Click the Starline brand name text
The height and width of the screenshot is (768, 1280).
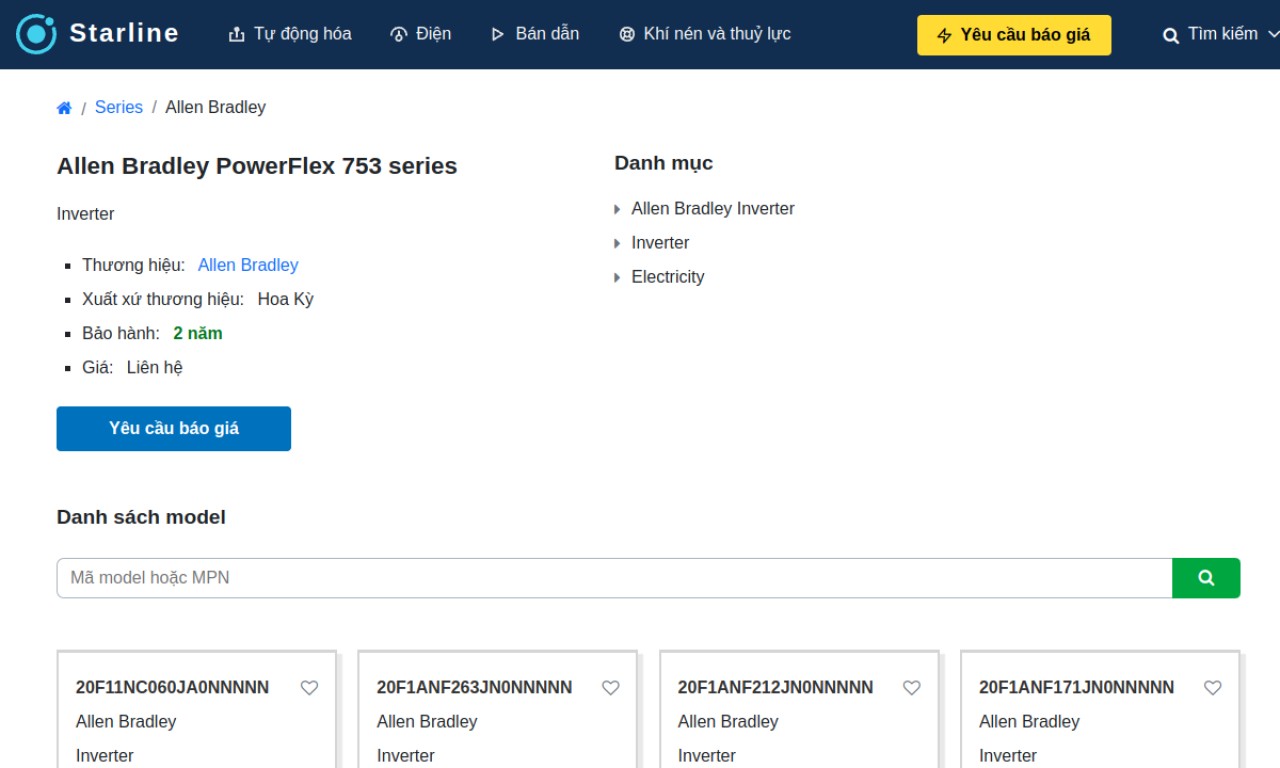click(x=124, y=33)
